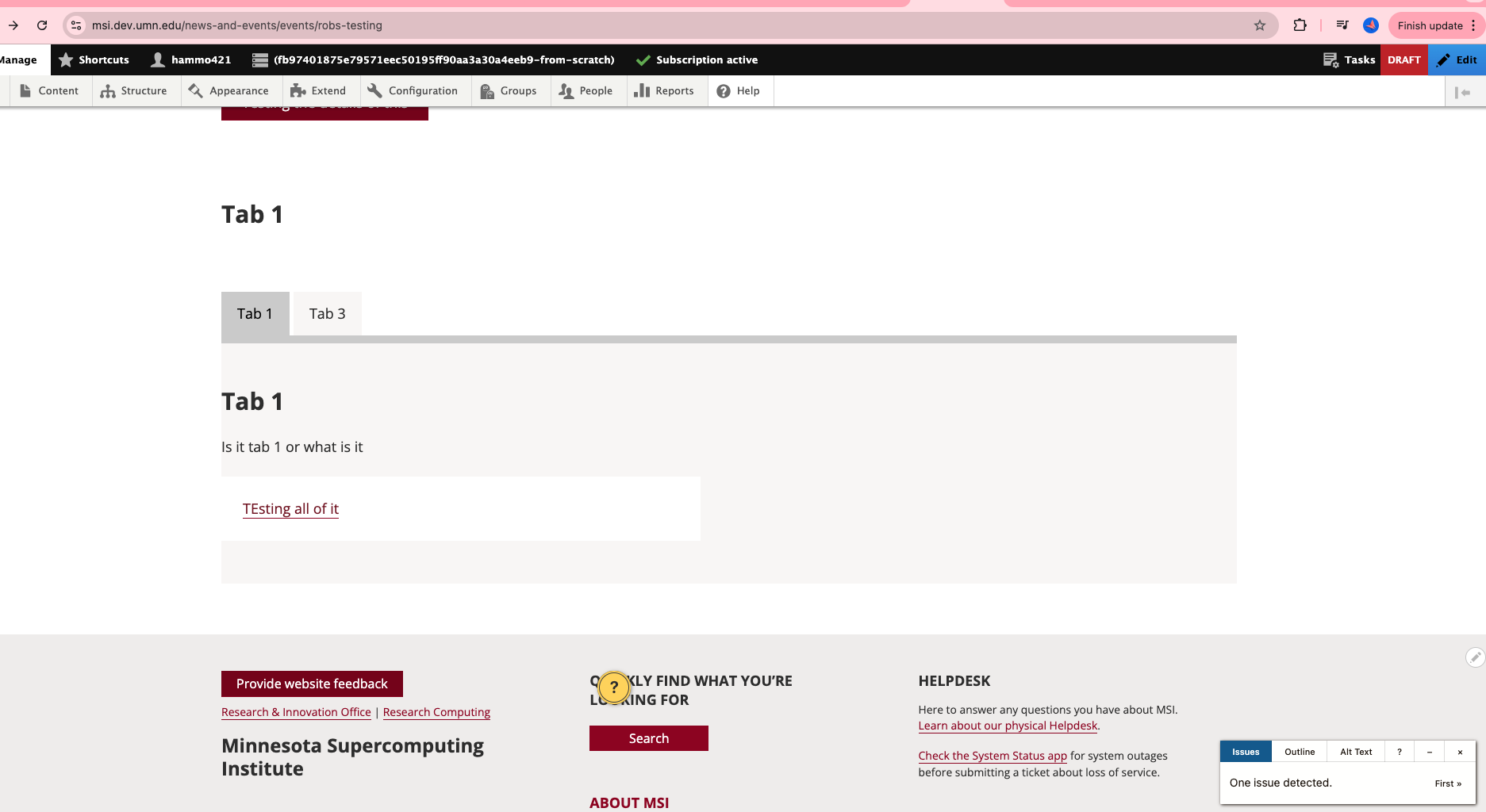Click the site information icon in address bar
Viewport: 1486px width, 812px height.
(76, 25)
